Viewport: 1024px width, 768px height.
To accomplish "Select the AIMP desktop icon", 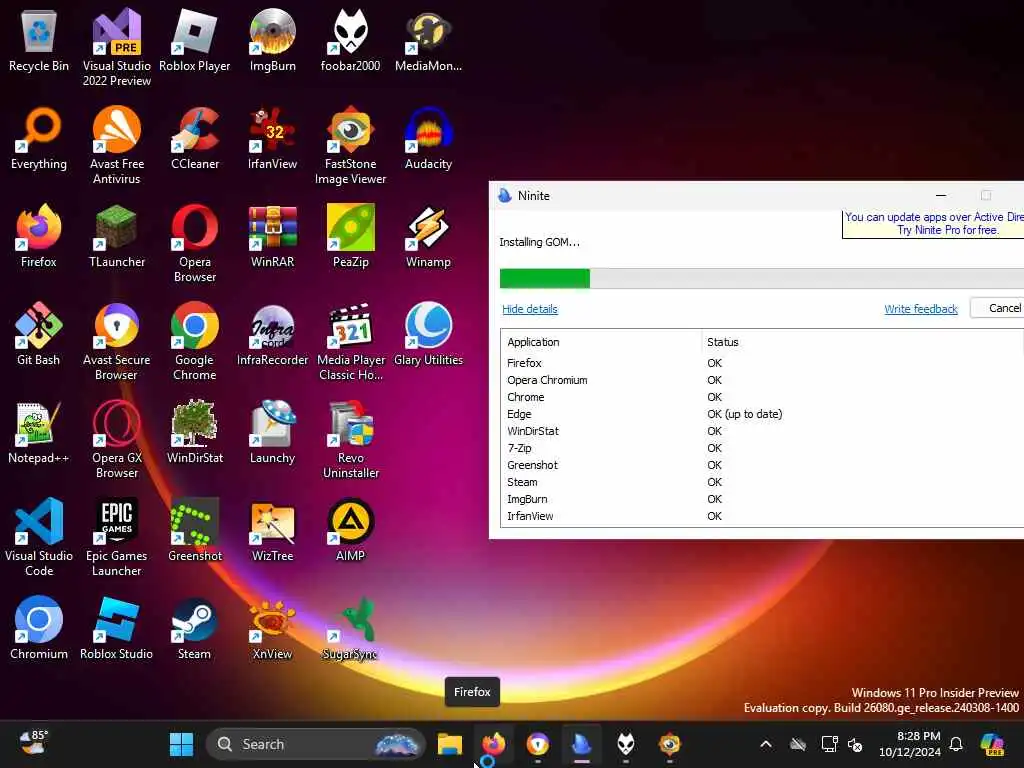I will (x=351, y=530).
